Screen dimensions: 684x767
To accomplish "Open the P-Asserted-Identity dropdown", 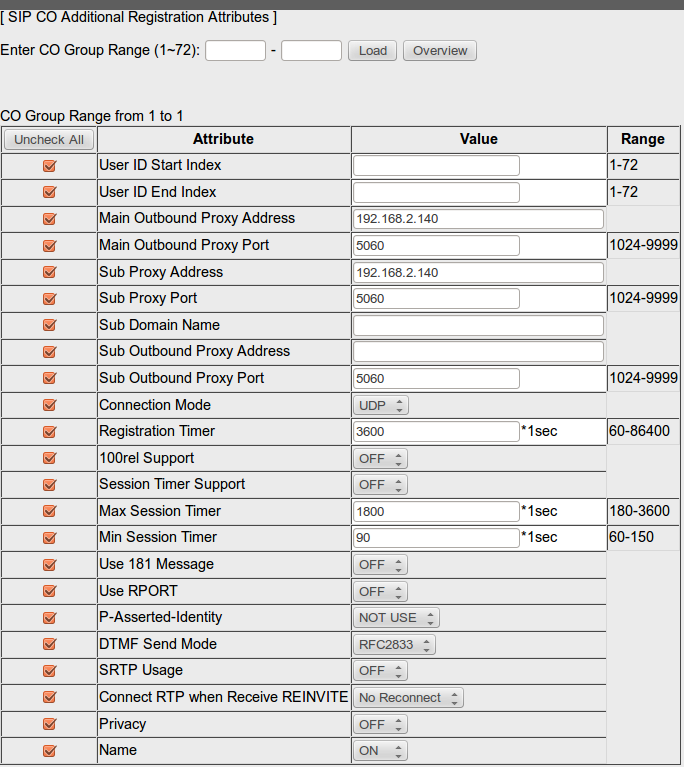I will [397, 618].
